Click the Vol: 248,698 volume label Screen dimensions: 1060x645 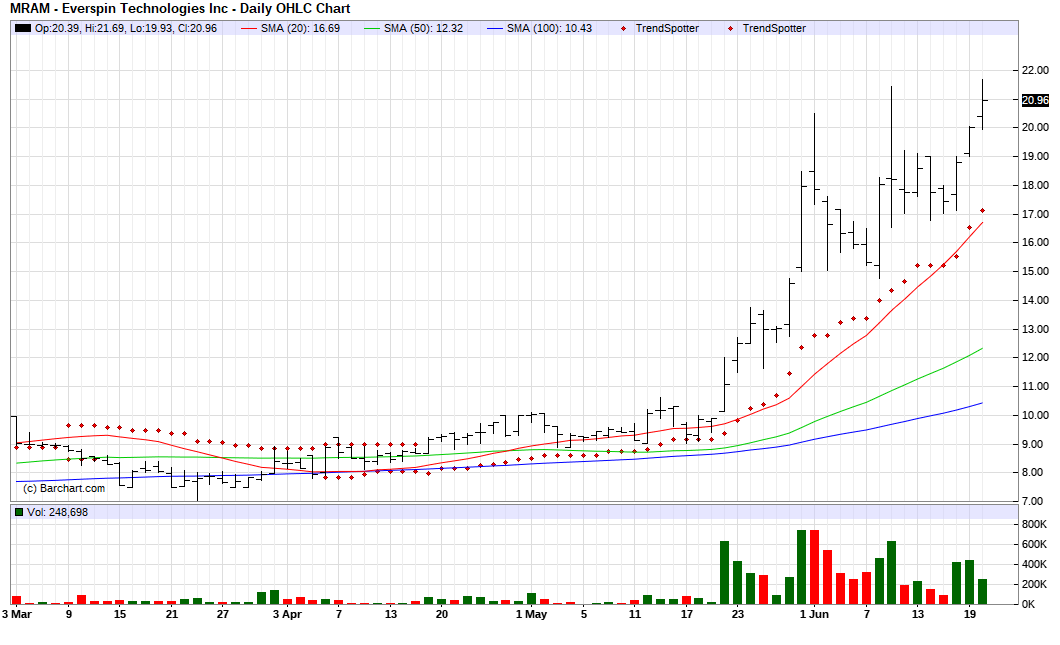tap(57, 512)
